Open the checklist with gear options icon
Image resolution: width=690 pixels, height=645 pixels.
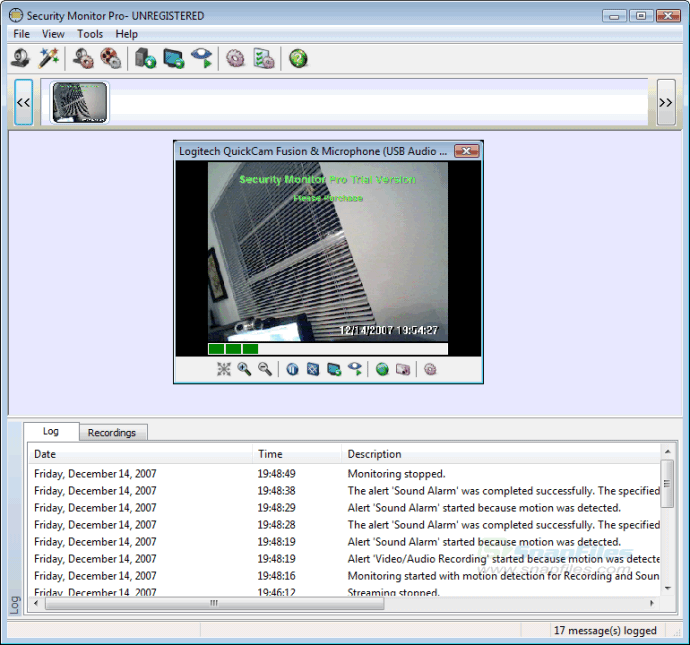[x=264, y=59]
